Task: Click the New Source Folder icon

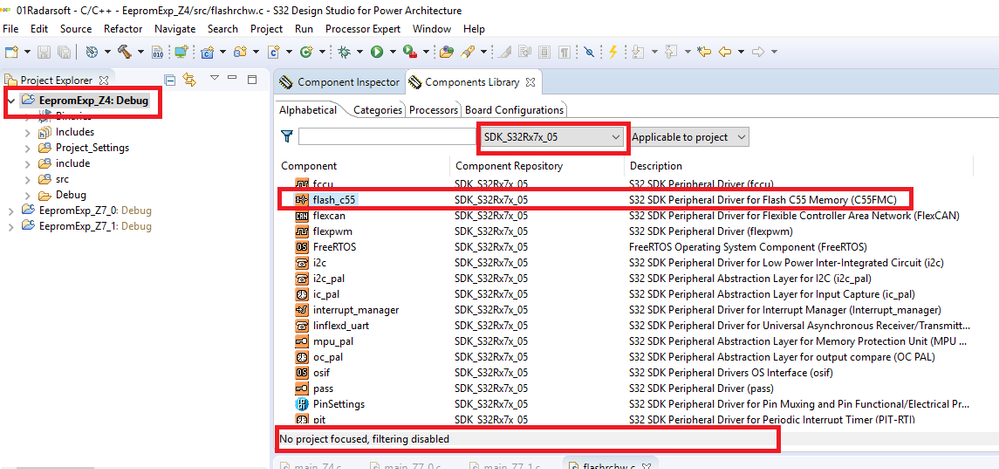Action: (240, 52)
